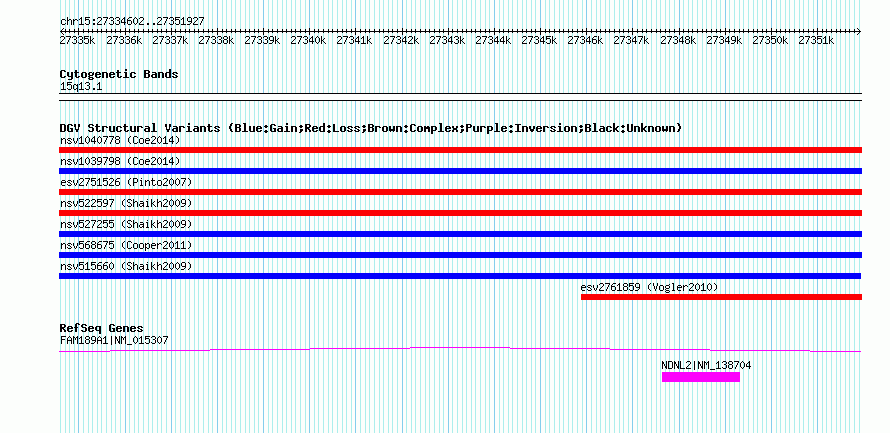Click the 27335k ruler tick label

point(78,40)
